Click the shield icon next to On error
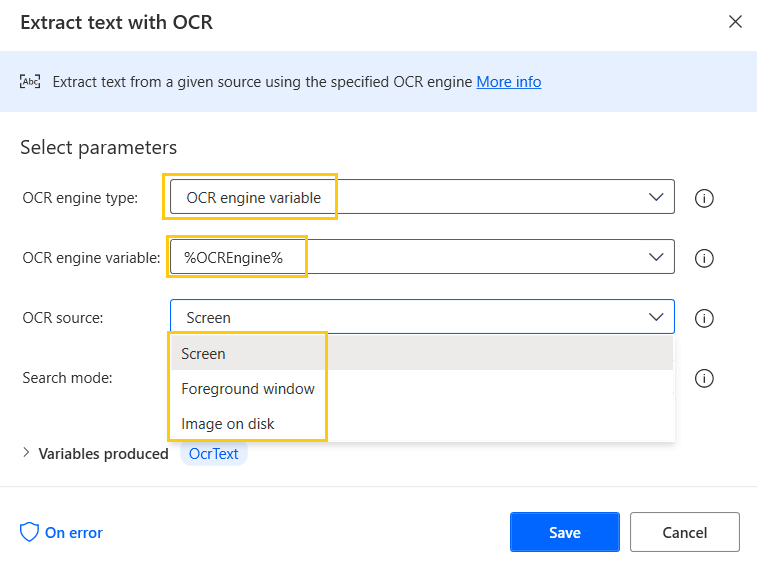Screen dimensions: 757x561 click(x=29, y=532)
